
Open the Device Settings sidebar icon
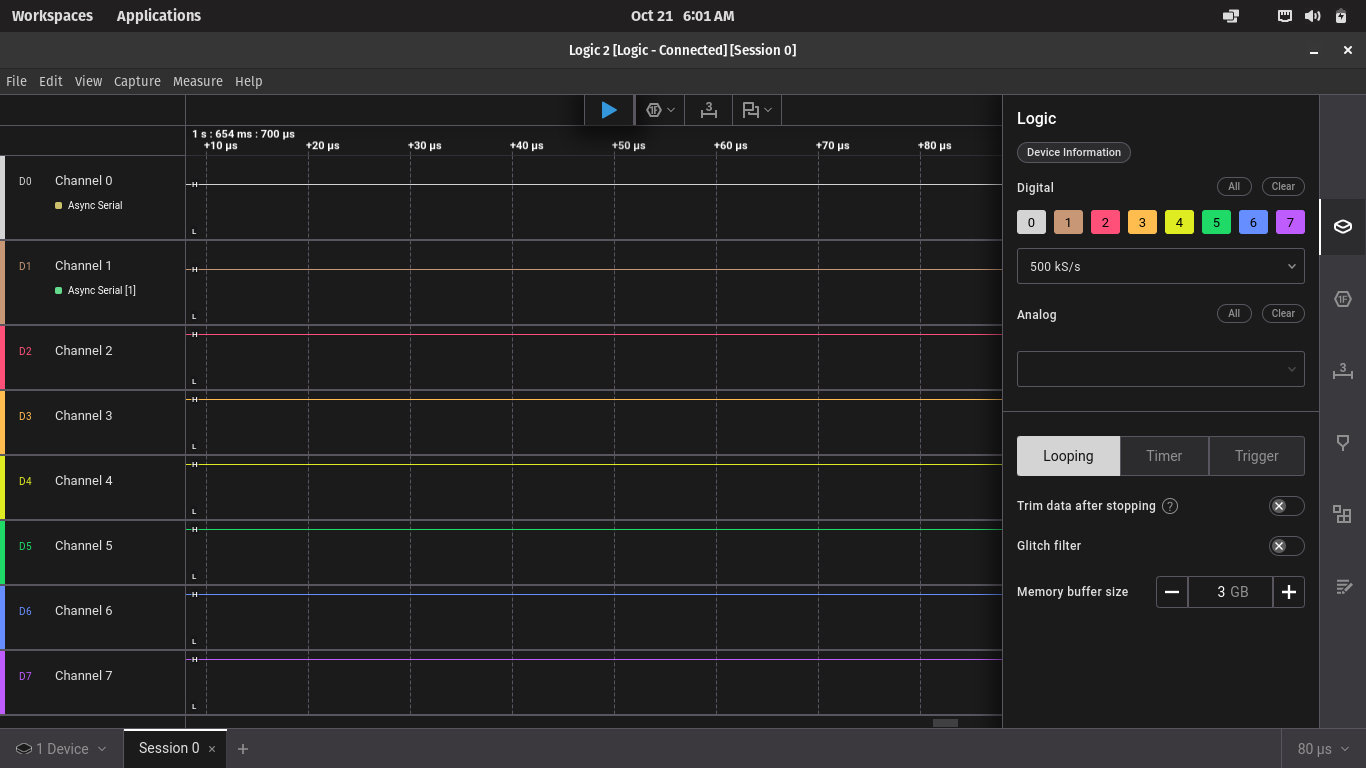click(1342, 227)
